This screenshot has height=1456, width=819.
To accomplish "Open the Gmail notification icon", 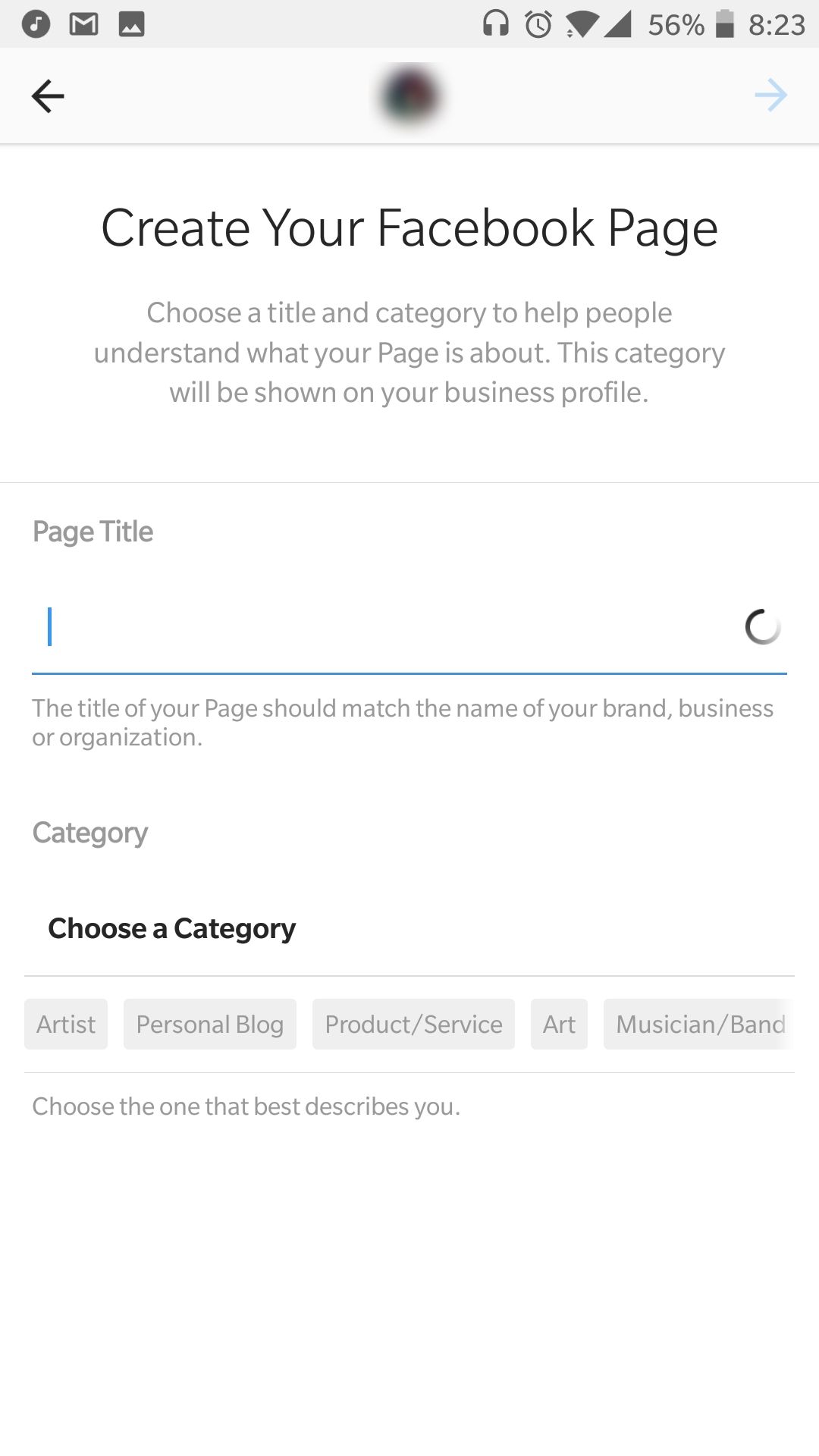I will 83,24.
